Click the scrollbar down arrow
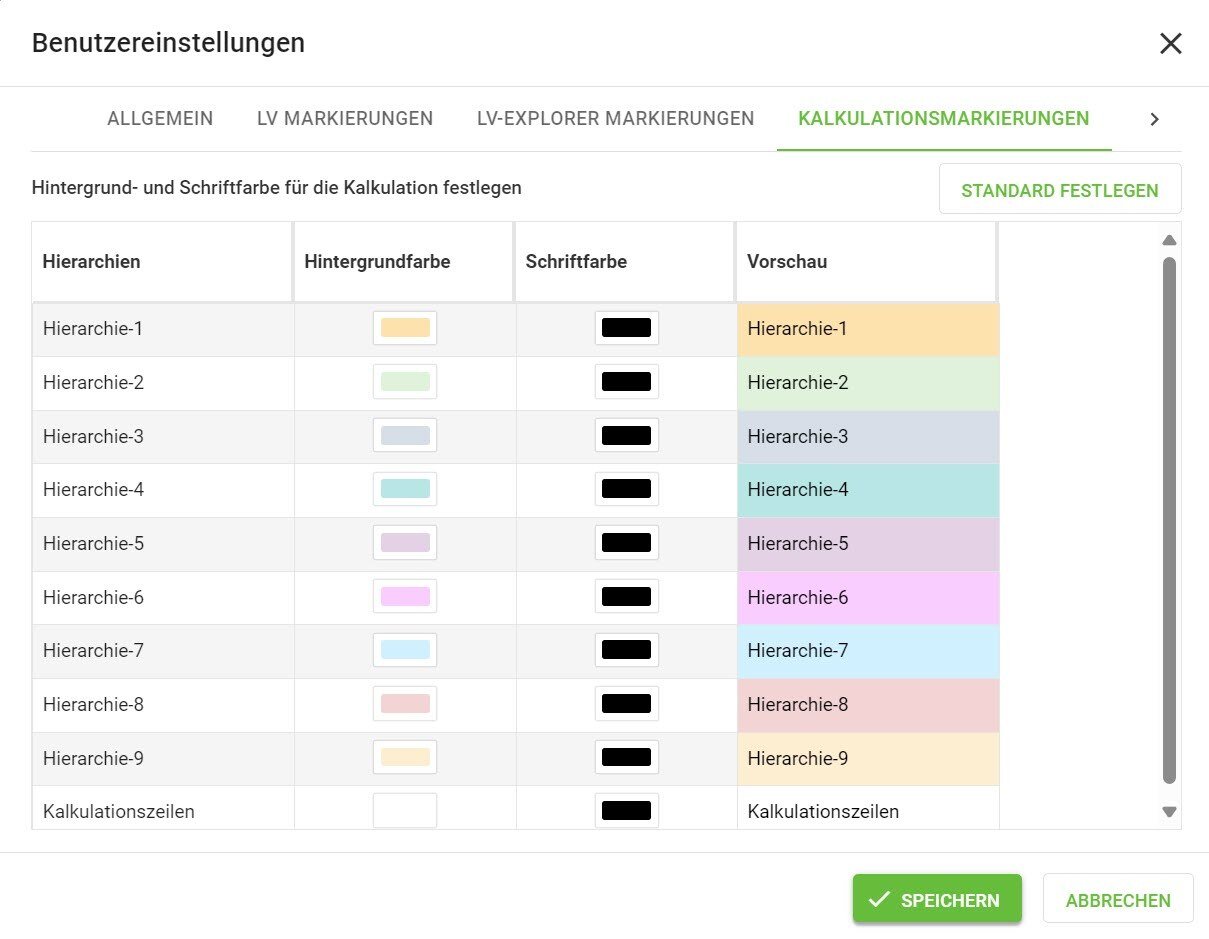1209x939 pixels. point(1169,812)
